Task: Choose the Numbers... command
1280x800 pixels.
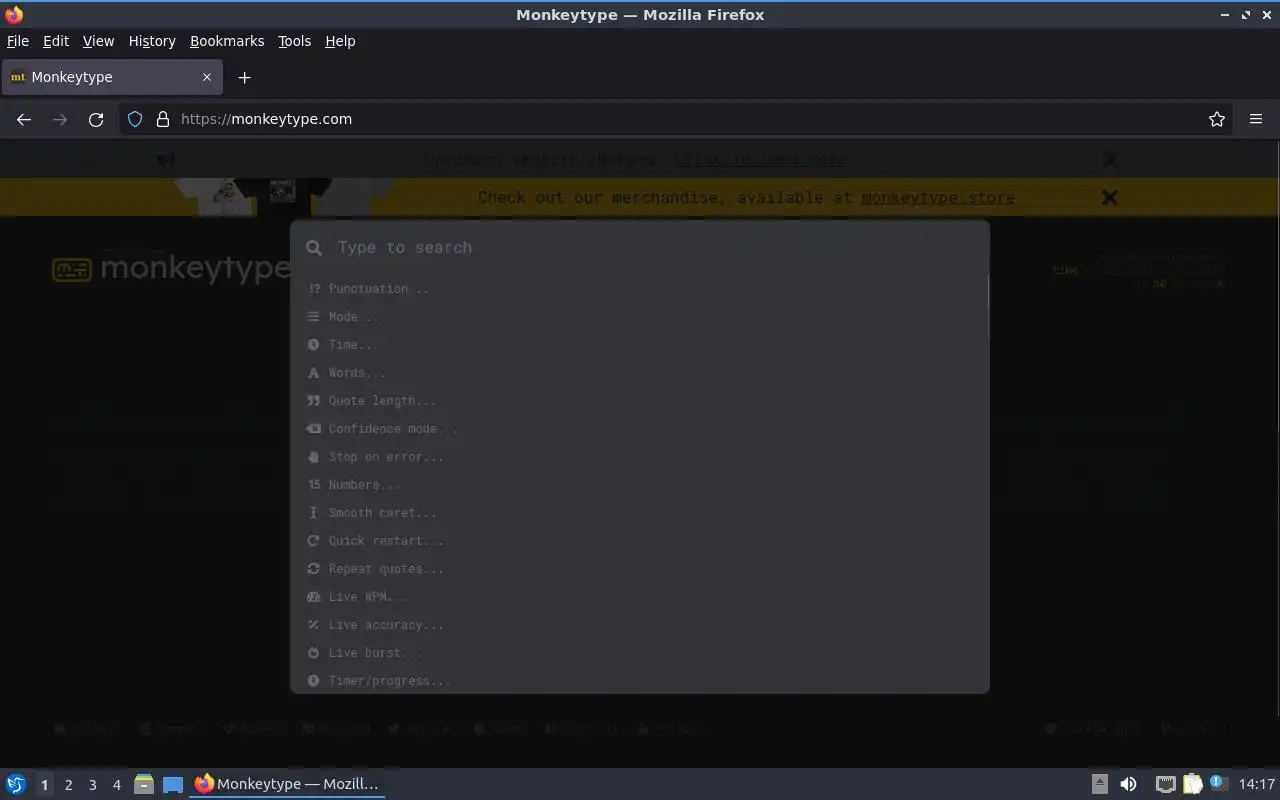Action: pyautogui.click(x=640, y=485)
